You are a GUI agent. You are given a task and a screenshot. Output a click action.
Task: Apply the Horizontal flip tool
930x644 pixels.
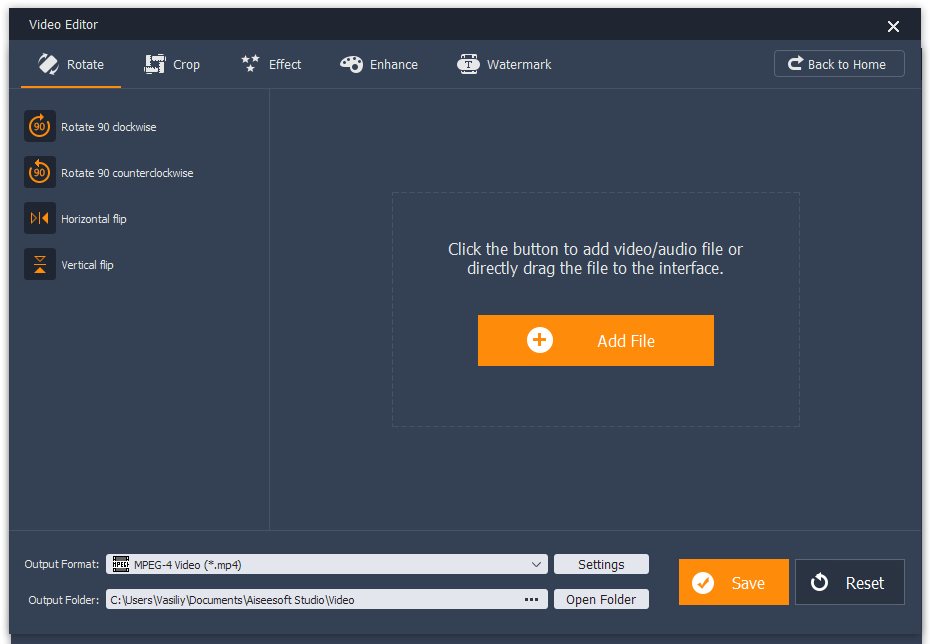93,218
